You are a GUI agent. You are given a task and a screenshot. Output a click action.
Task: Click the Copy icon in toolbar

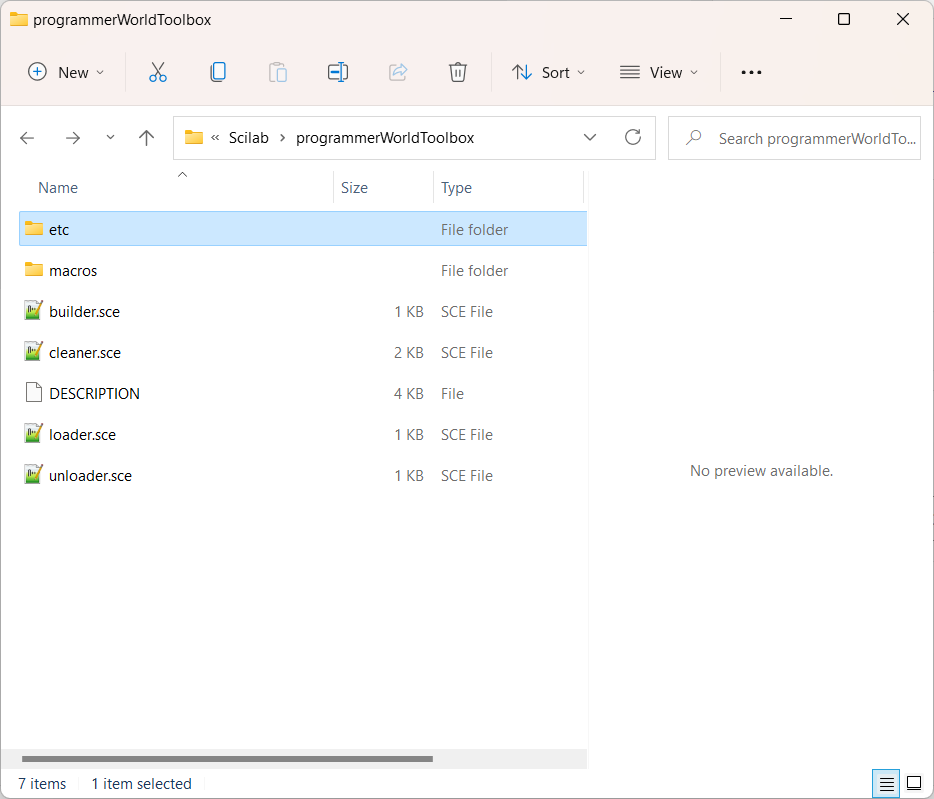point(218,72)
